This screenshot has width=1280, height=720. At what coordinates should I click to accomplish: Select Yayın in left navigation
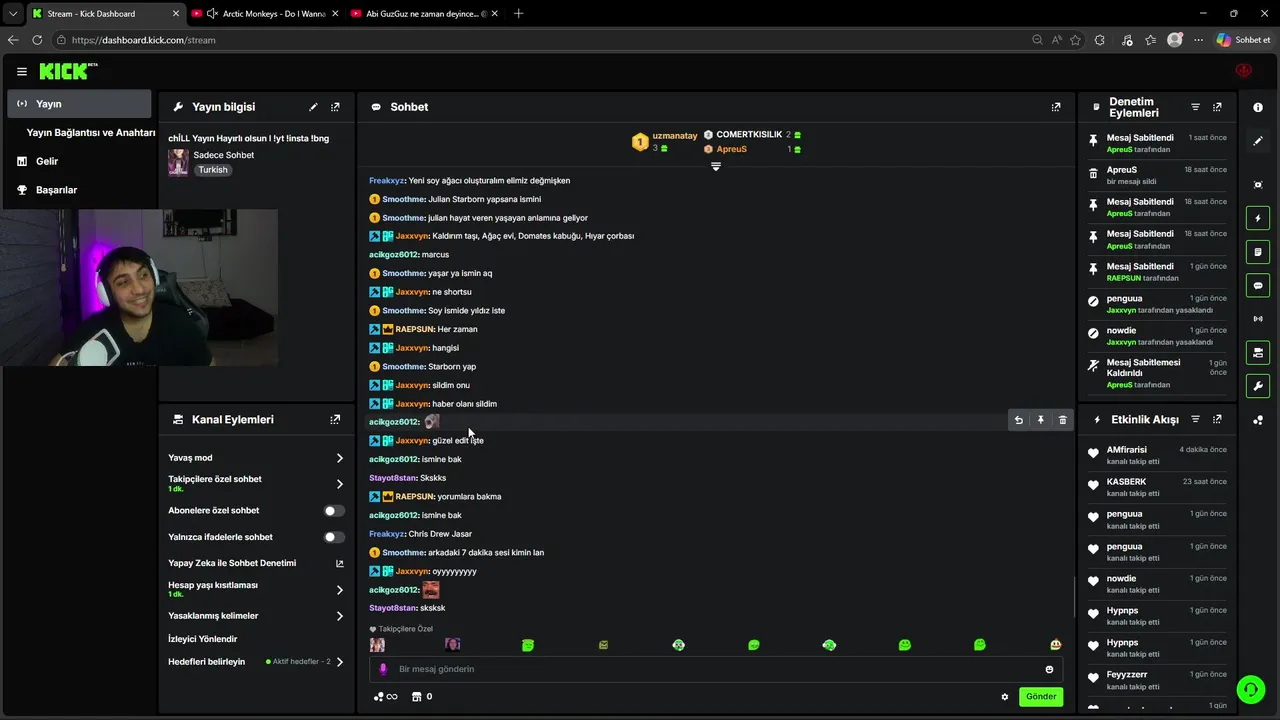point(79,104)
